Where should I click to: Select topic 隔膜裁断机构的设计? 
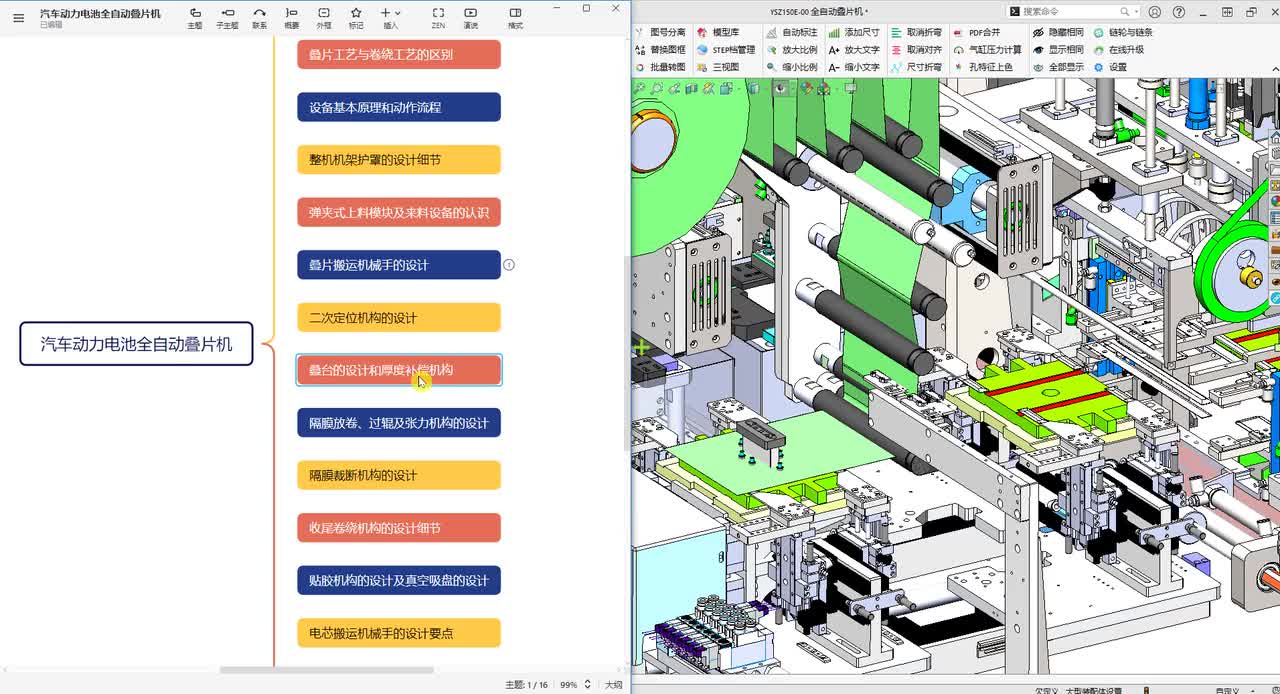coord(399,475)
